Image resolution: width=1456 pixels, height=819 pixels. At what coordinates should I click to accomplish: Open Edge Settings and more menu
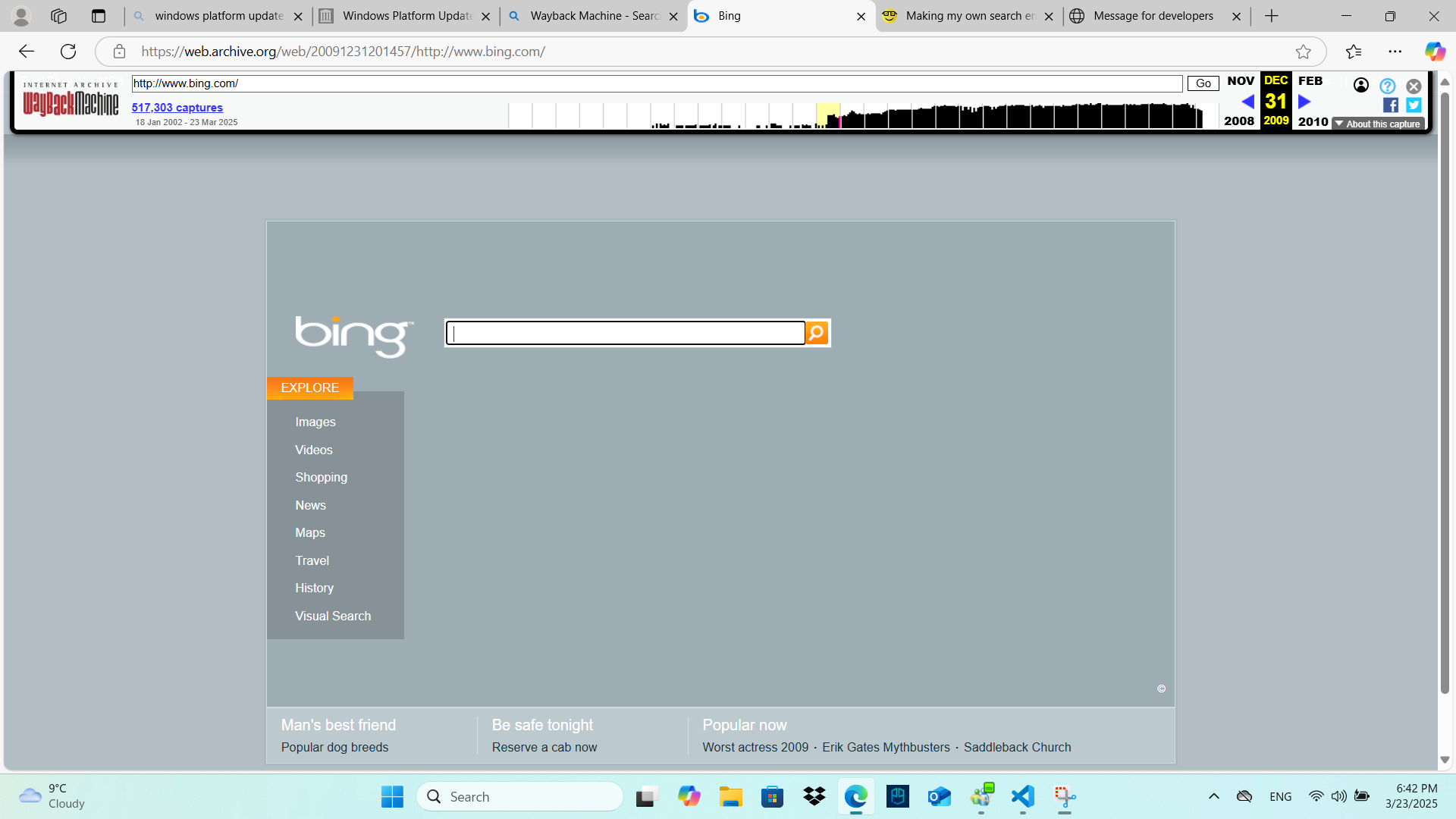[x=1395, y=52]
